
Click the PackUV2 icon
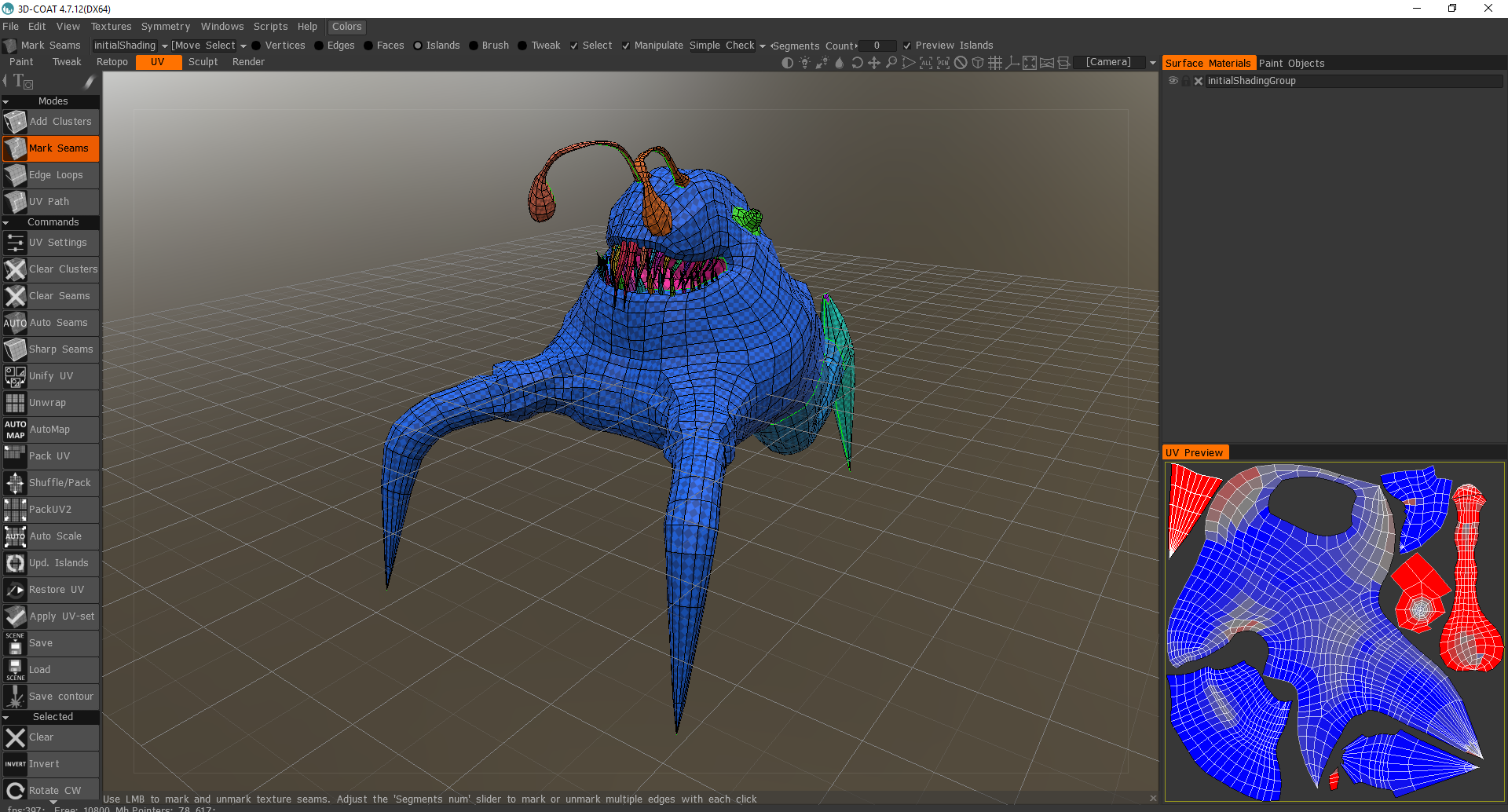[x=15, y=510]
